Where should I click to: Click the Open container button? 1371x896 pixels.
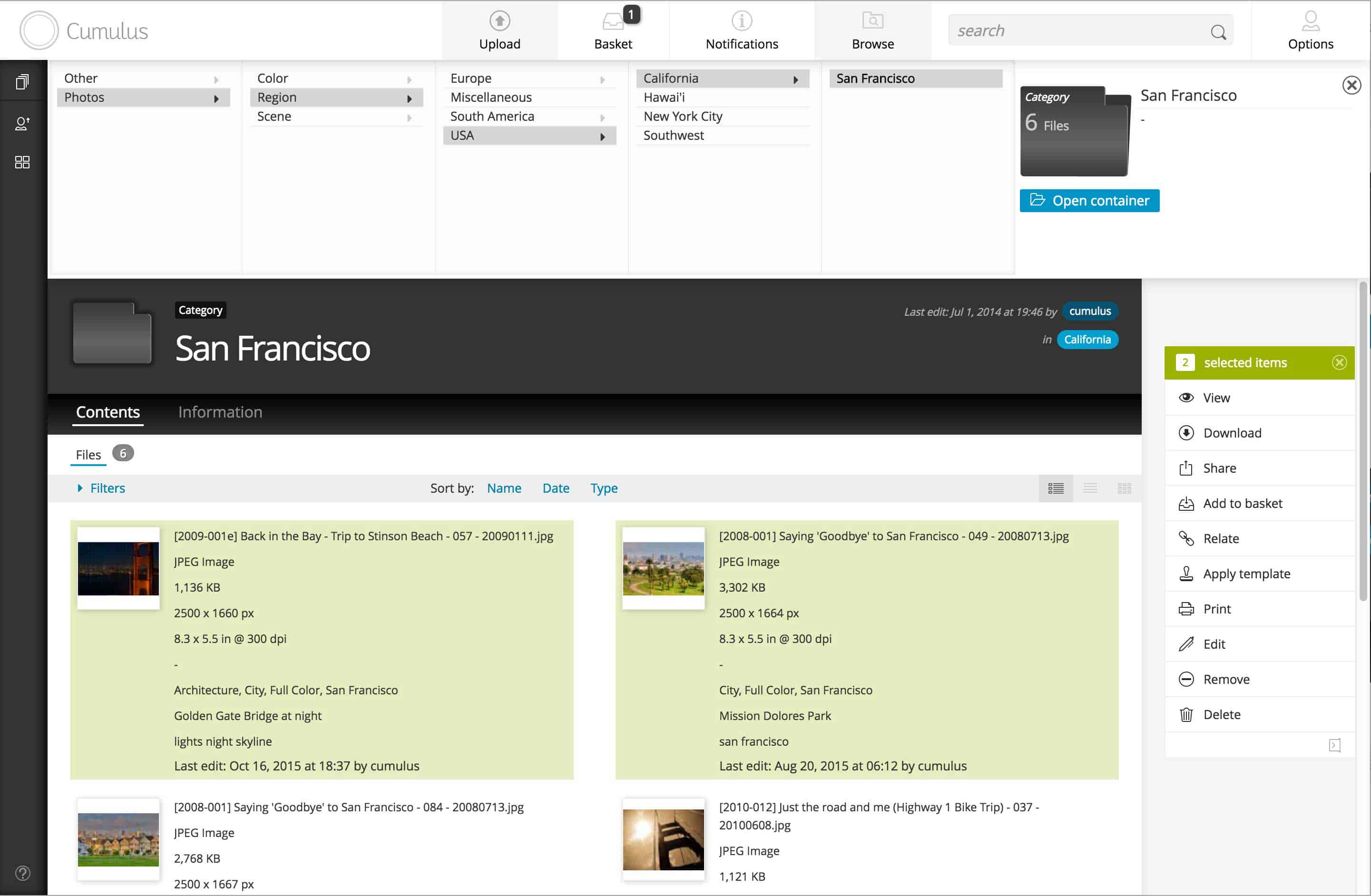pos(1089,200)
